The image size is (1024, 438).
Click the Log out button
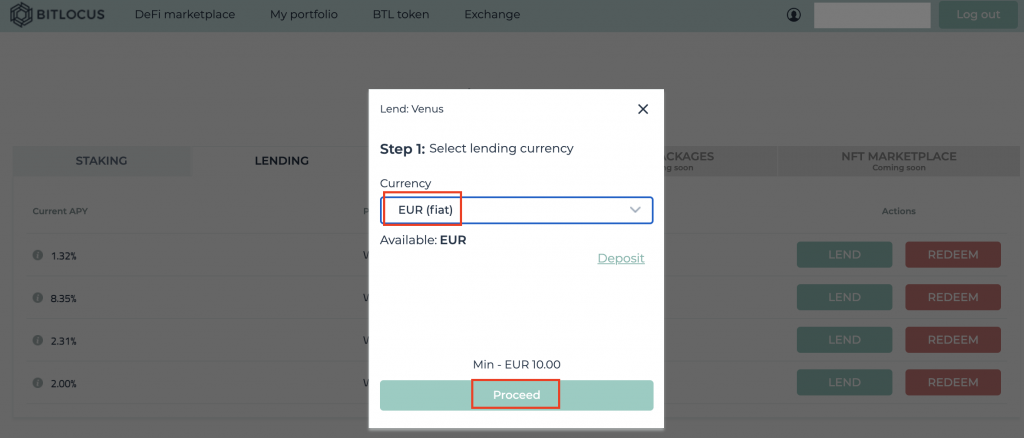point(978,14)
